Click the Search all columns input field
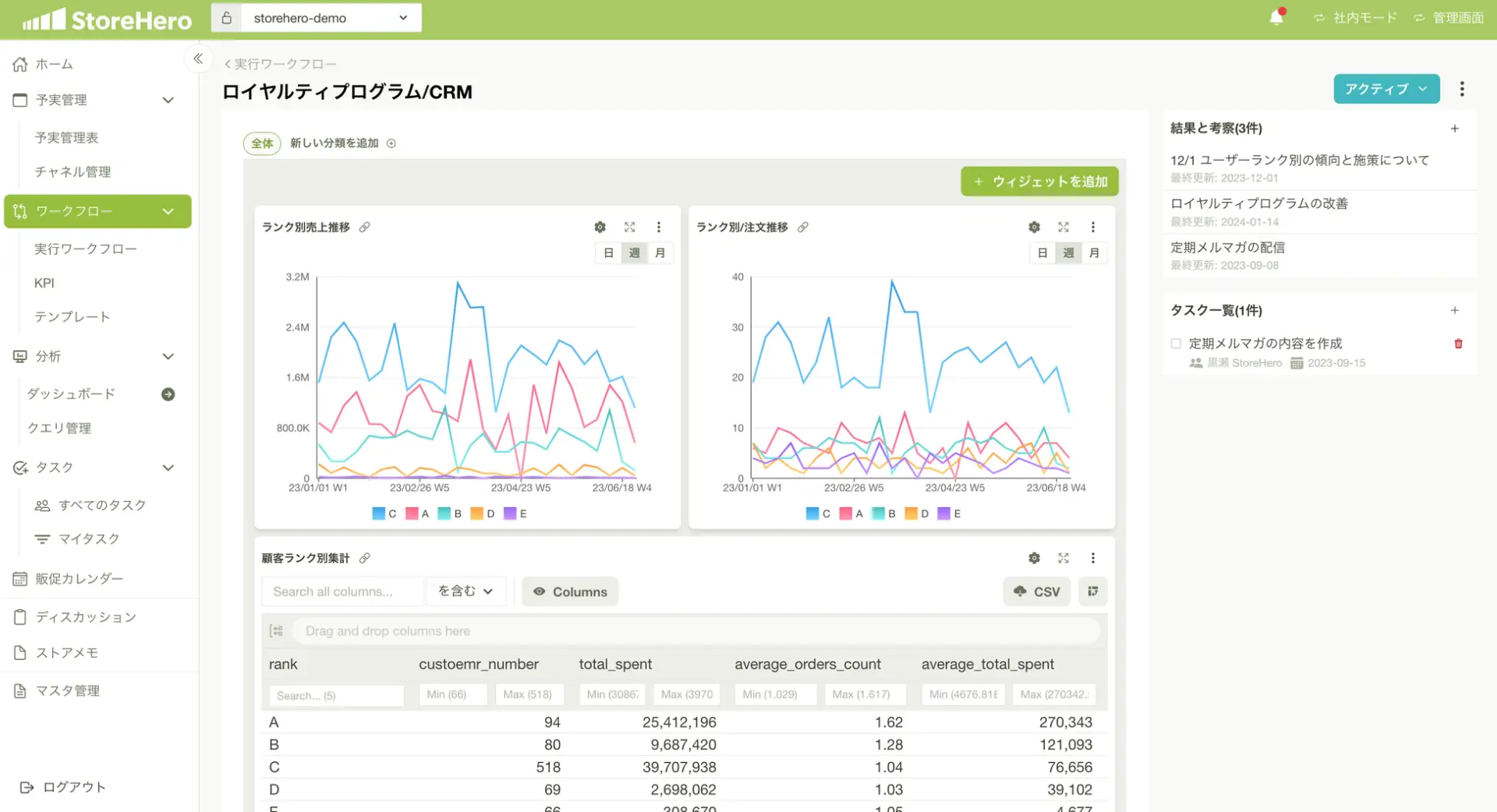This screenshot has width=1497, height=812. point(342,591)
